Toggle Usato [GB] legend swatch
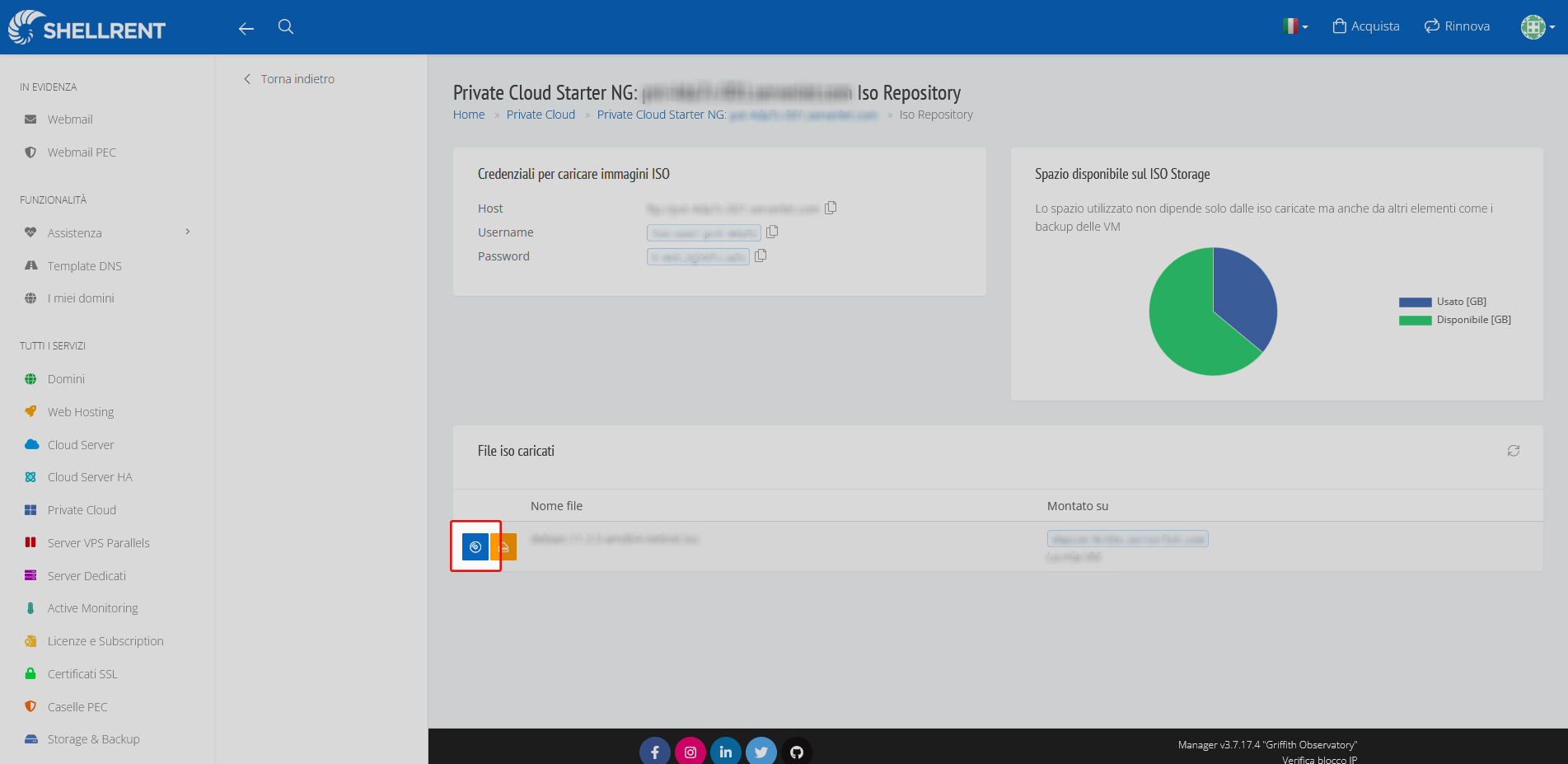Viewport: 1568px width, 764px height. (x=1415, y=302)
